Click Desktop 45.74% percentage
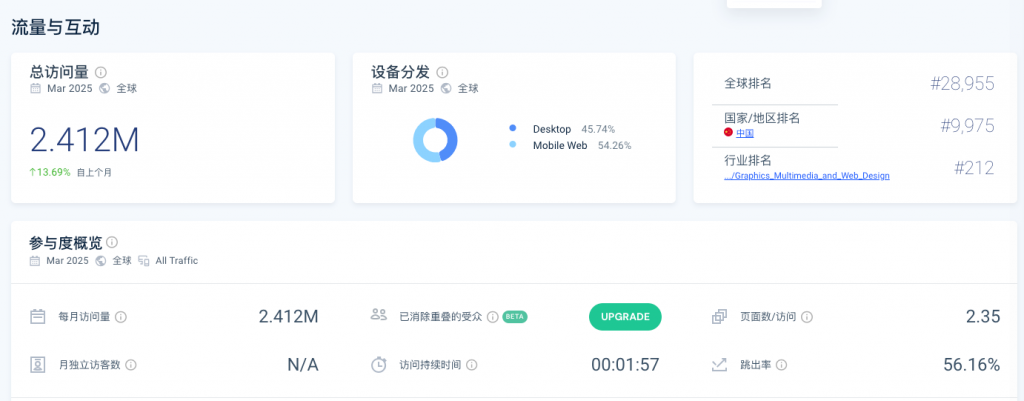 [x=598, y=129]
